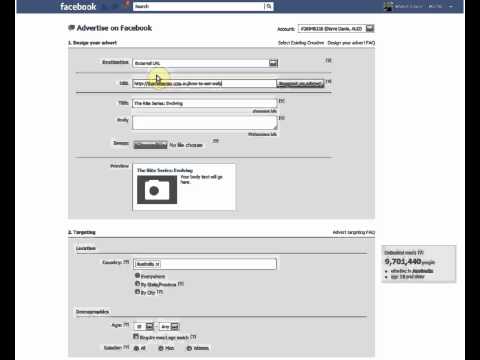This screenshot has height=360, width=480.
Task: Click the help icon beside Title field
Action: [282, 101]
